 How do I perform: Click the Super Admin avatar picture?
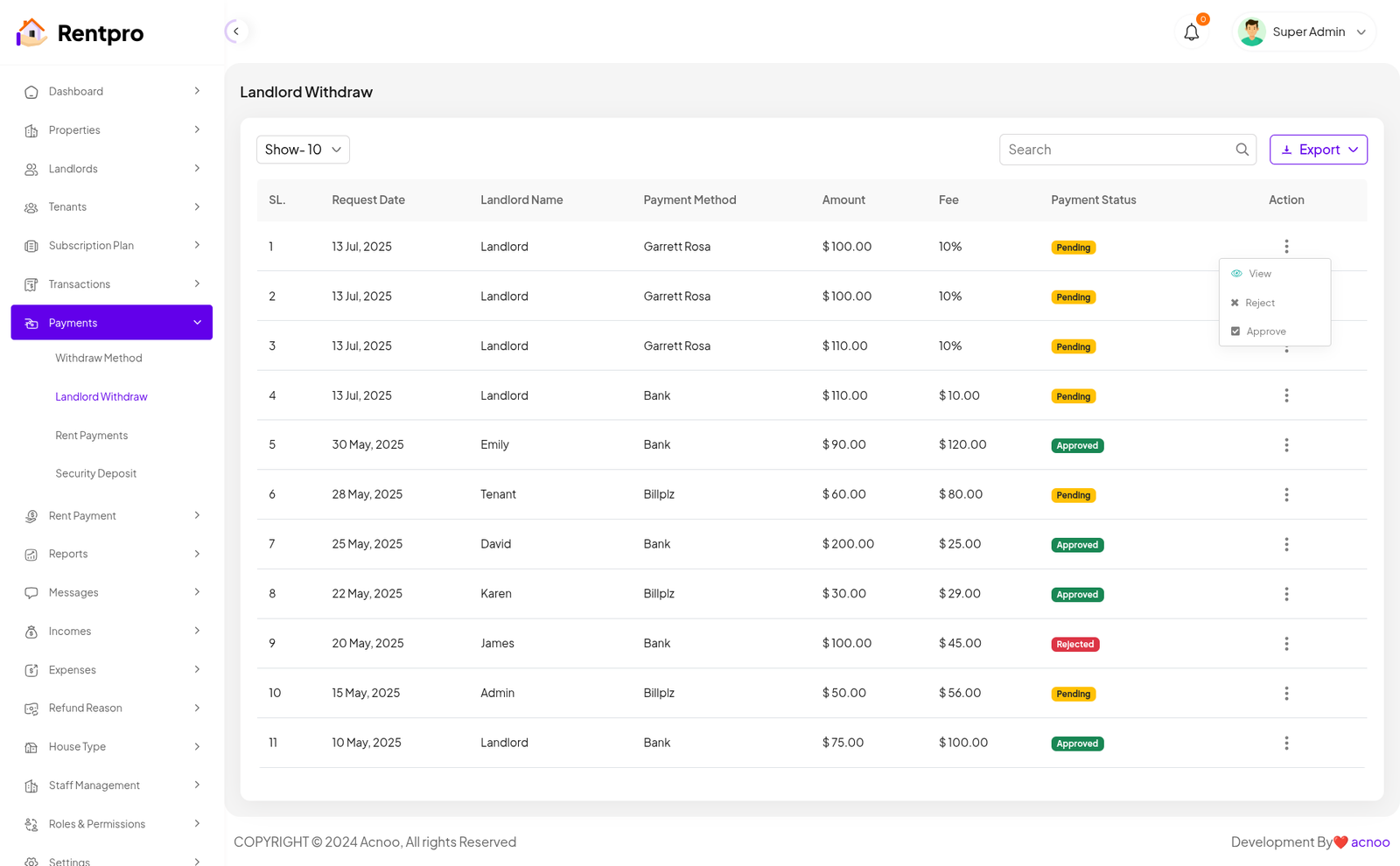[x=1251, y=32]
